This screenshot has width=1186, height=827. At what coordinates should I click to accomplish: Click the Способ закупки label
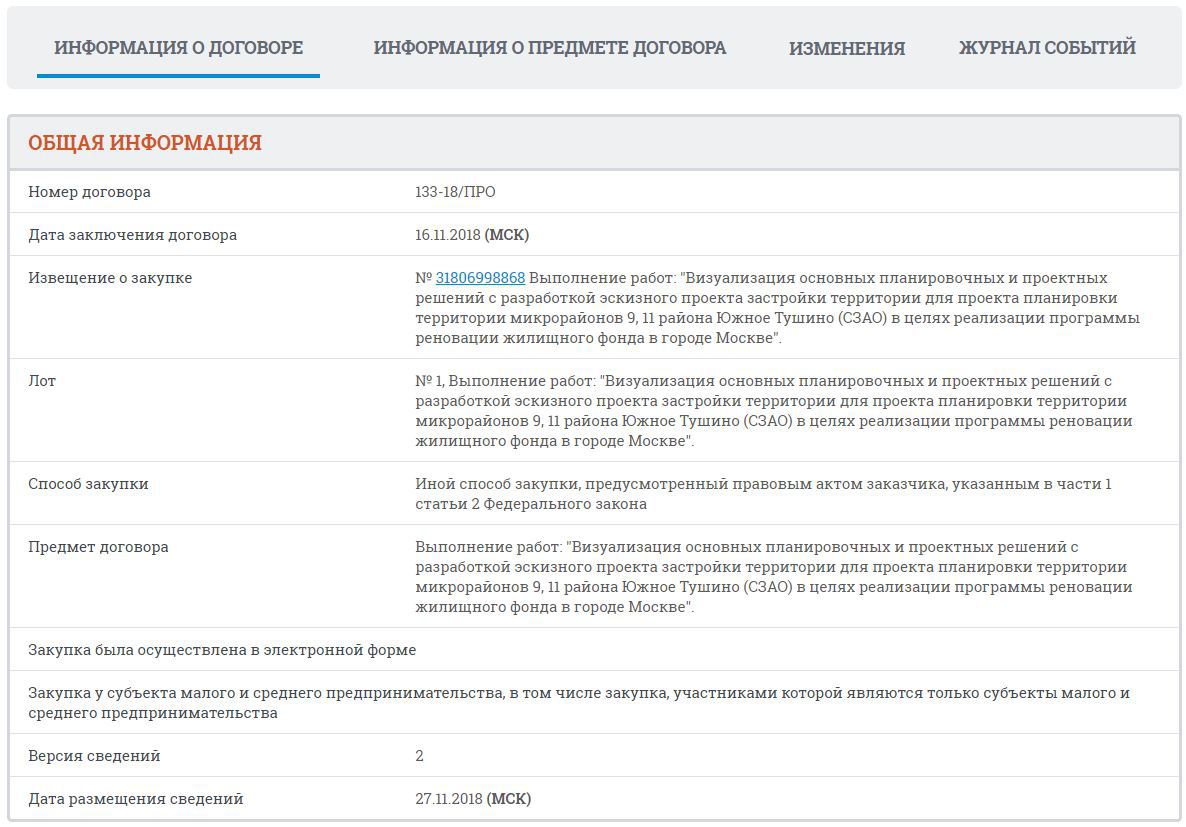point(88,484)
